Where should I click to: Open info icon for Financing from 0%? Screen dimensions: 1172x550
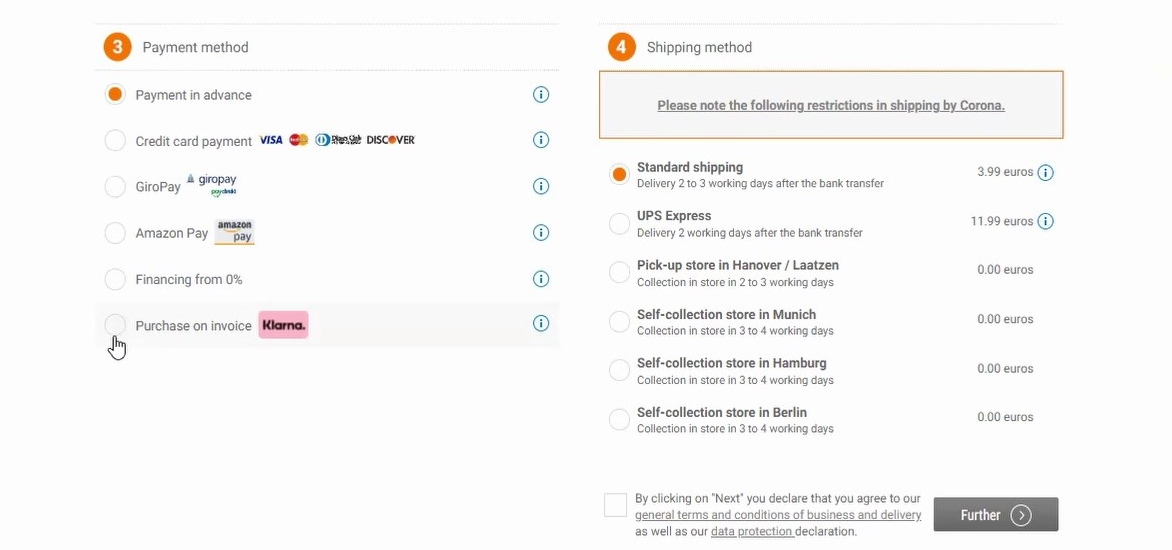pos(541,279)
